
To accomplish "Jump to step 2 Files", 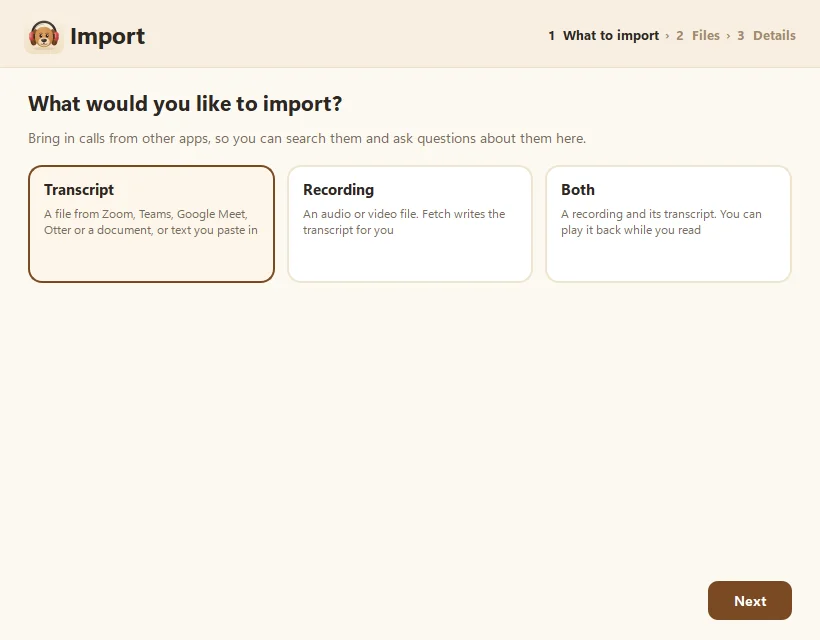I will click(x=698, y=36).
